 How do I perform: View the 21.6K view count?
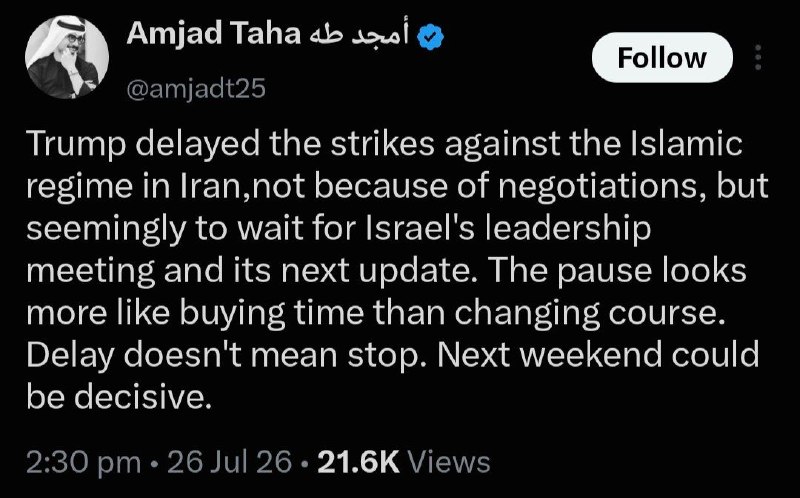[x=358, y=462]
